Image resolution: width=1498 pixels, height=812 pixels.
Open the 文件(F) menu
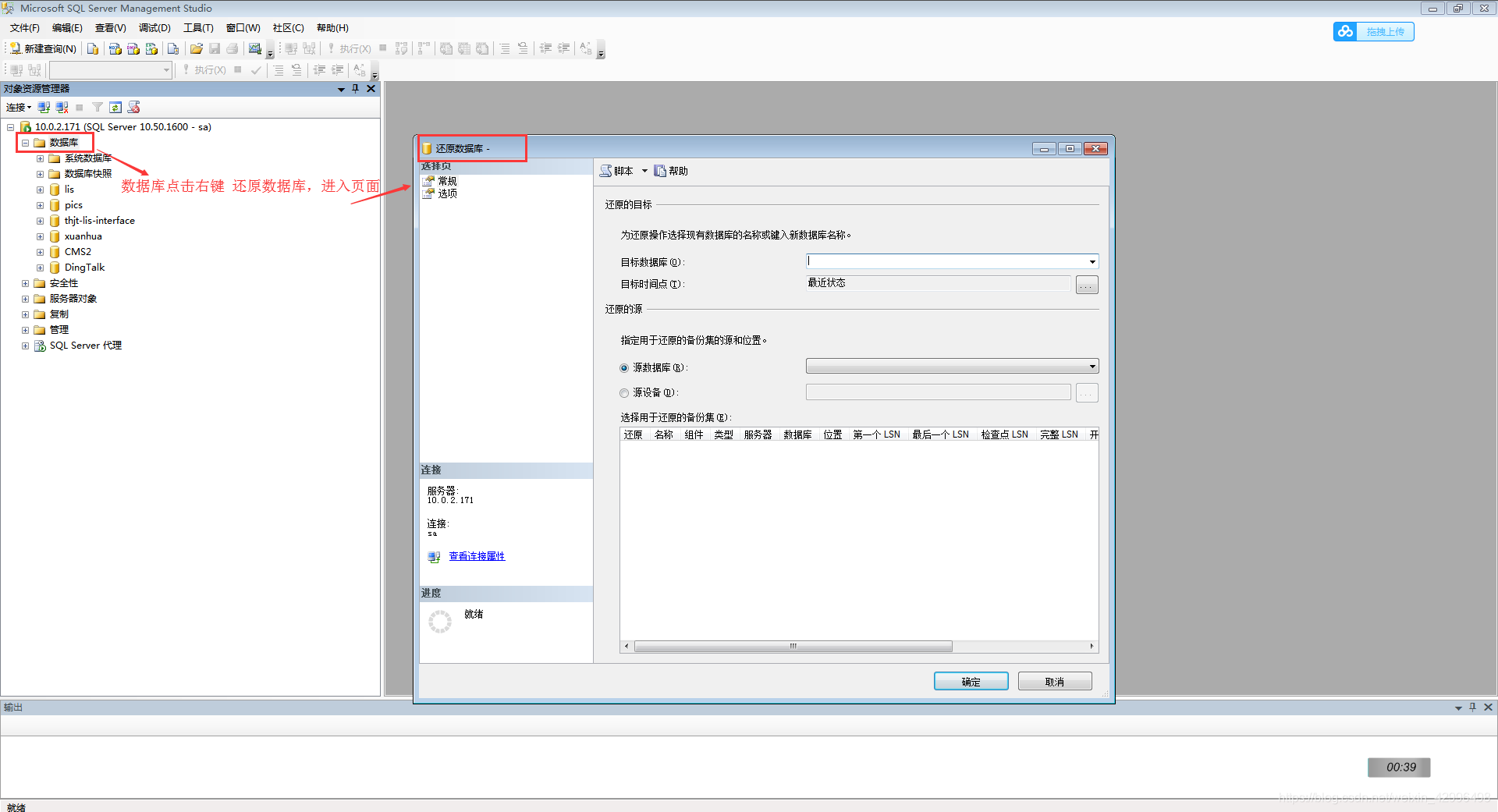pyautogui.click(x=25, y=28)
